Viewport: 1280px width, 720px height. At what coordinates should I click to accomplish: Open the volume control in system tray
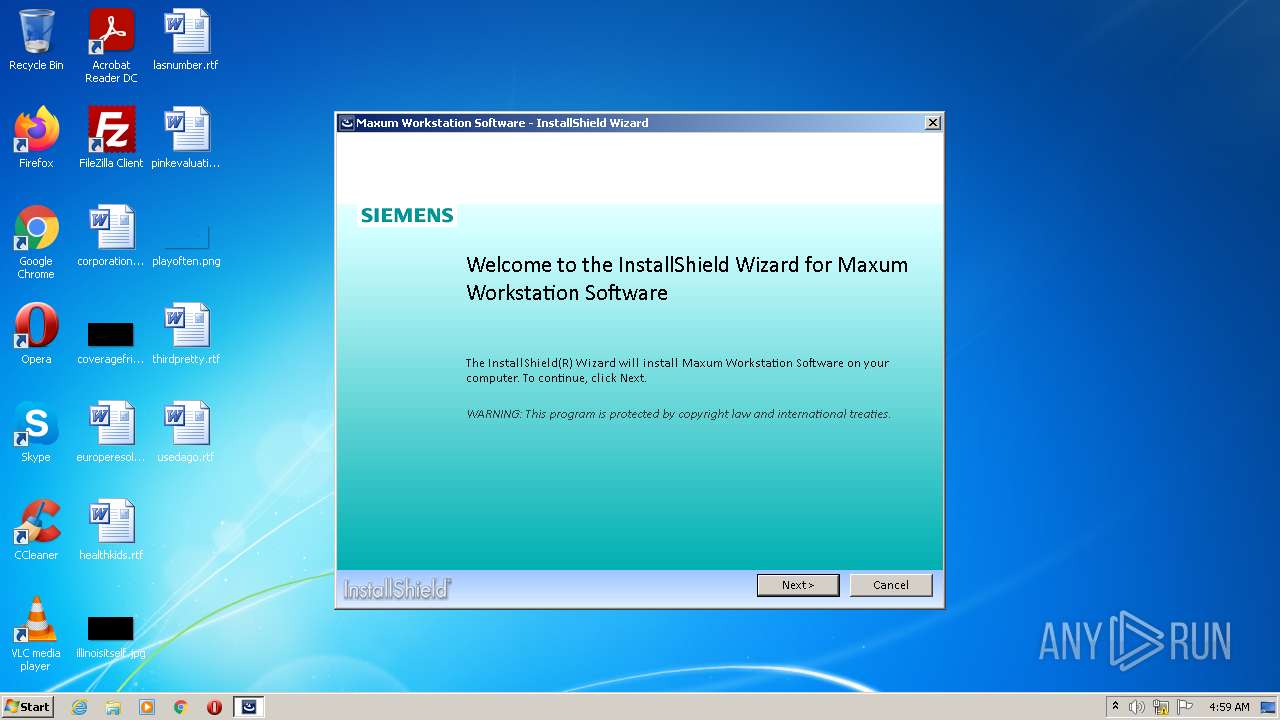click(x=1137, y=707)
